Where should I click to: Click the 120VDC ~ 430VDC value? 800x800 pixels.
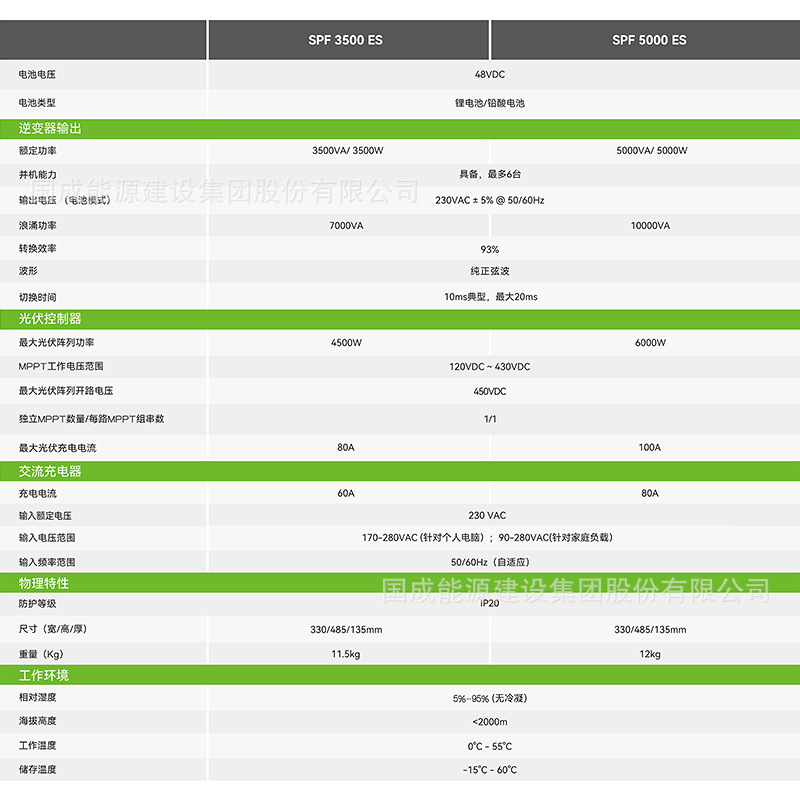490,367
